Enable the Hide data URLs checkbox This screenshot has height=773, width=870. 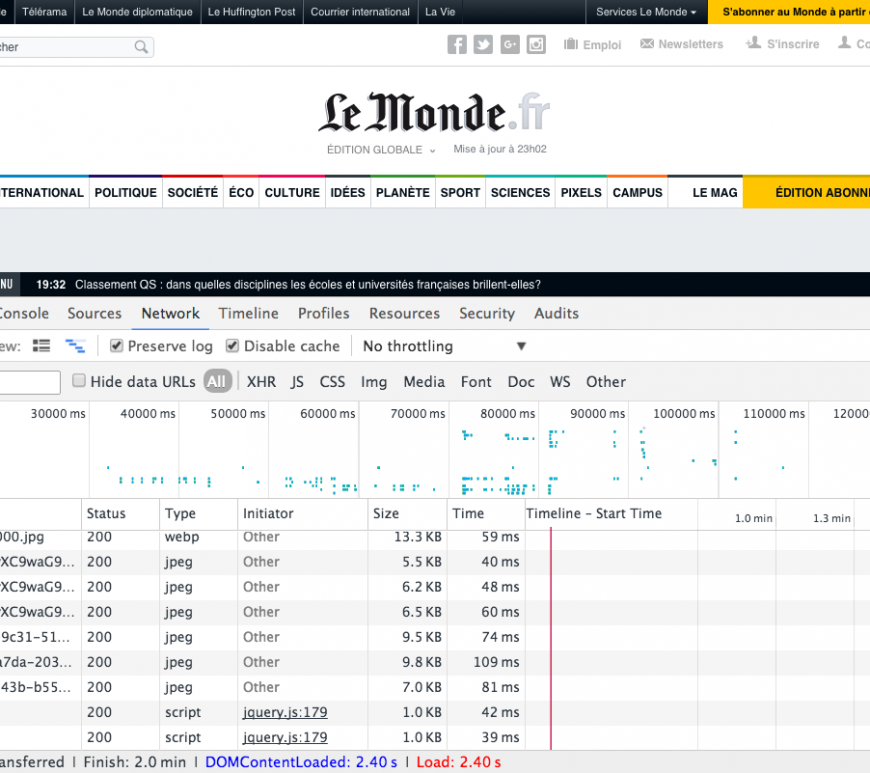[79, 381]
